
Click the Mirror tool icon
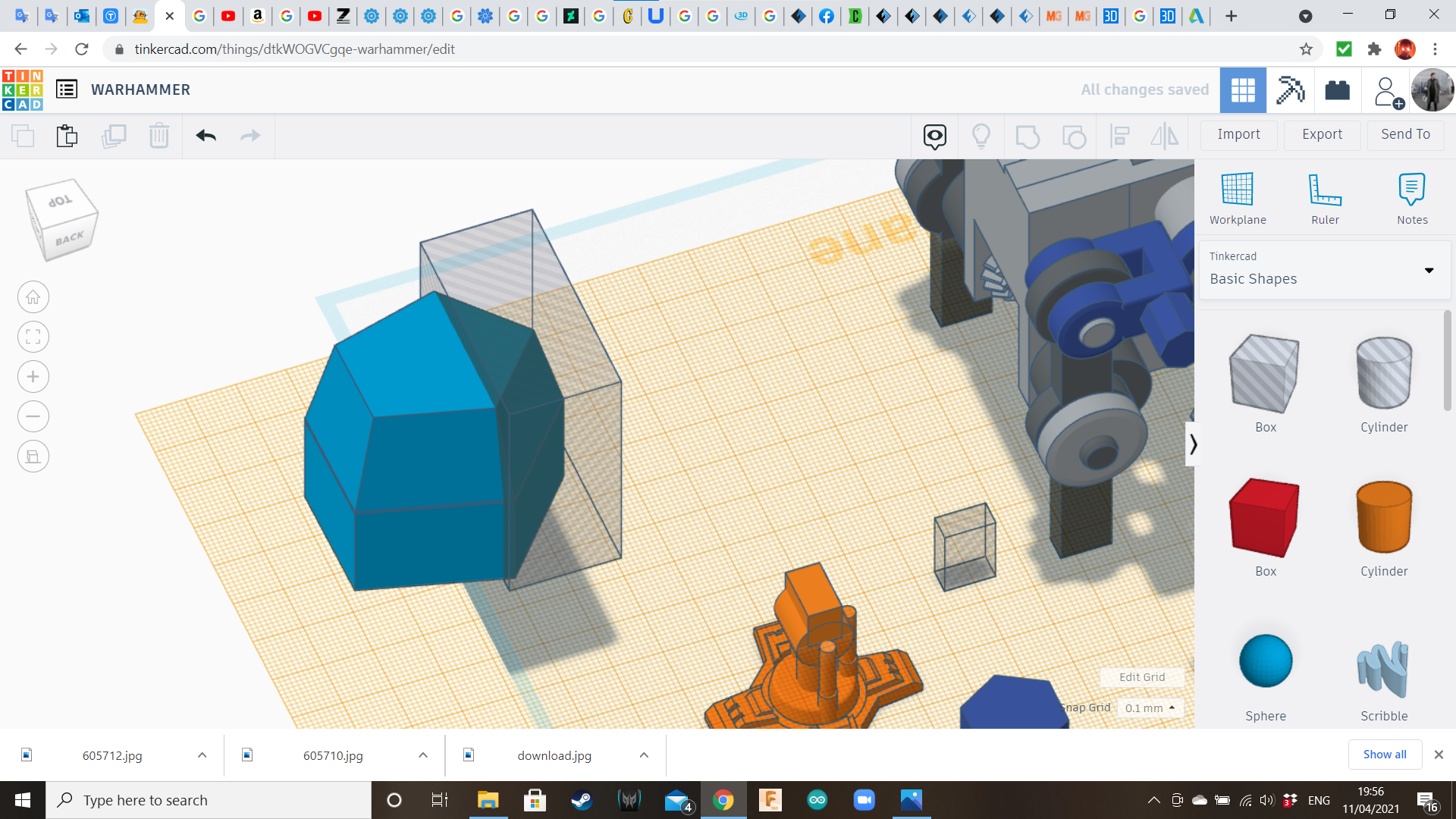click(x=1165, y=136)
